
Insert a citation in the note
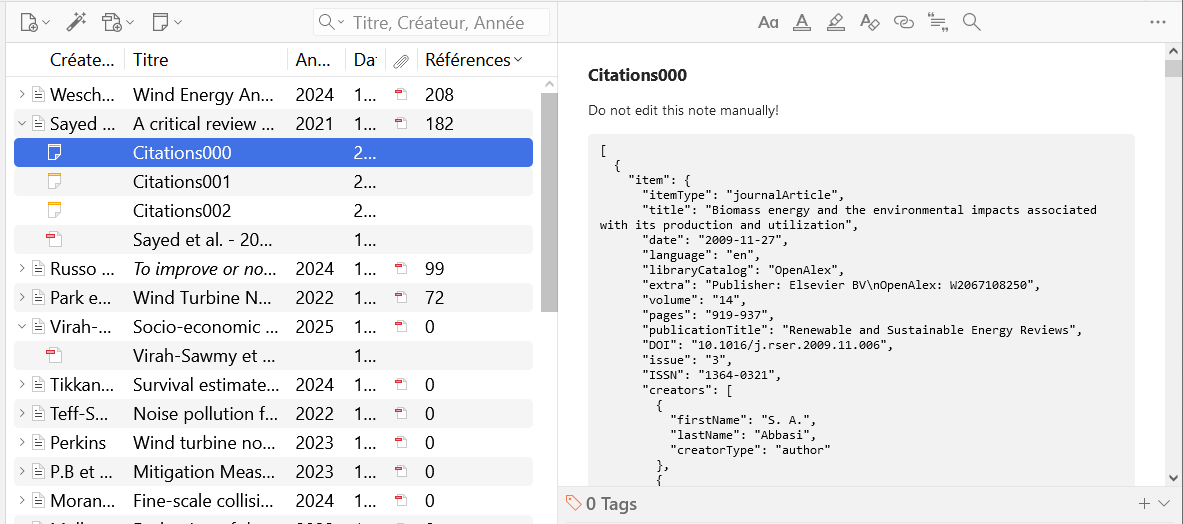[937, 22]
